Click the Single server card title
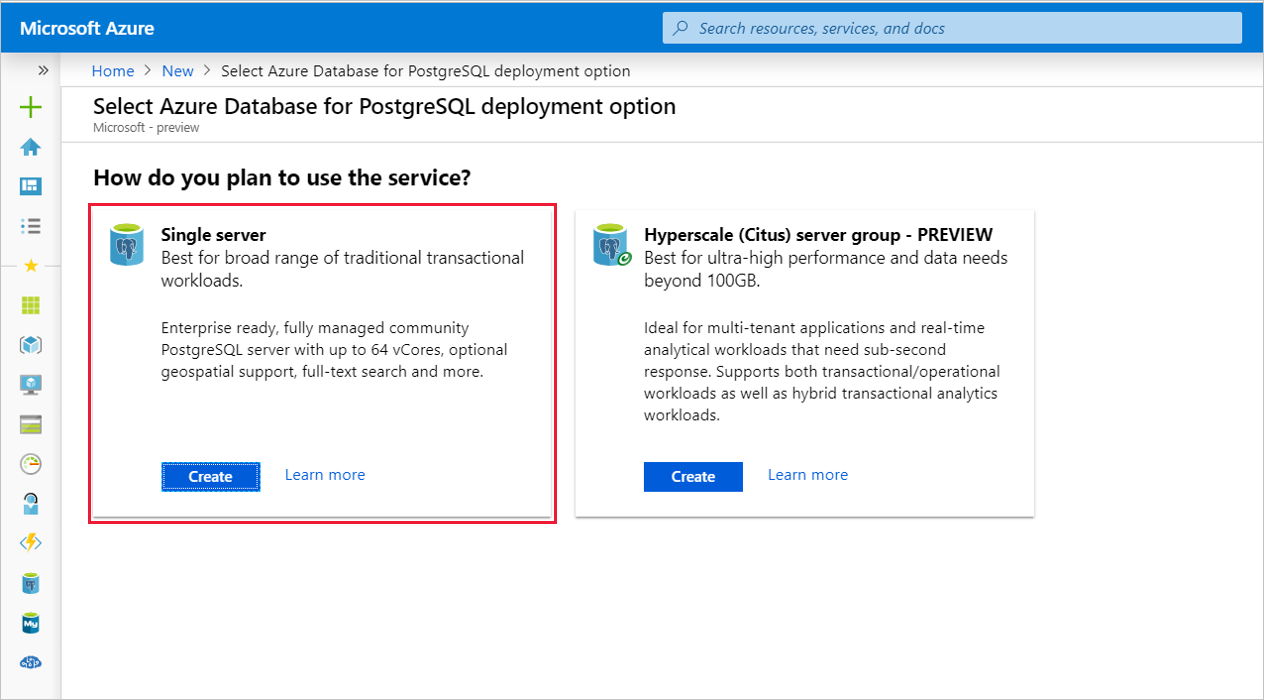This screenshot has width=1264, height=700. tap(214, 235)
